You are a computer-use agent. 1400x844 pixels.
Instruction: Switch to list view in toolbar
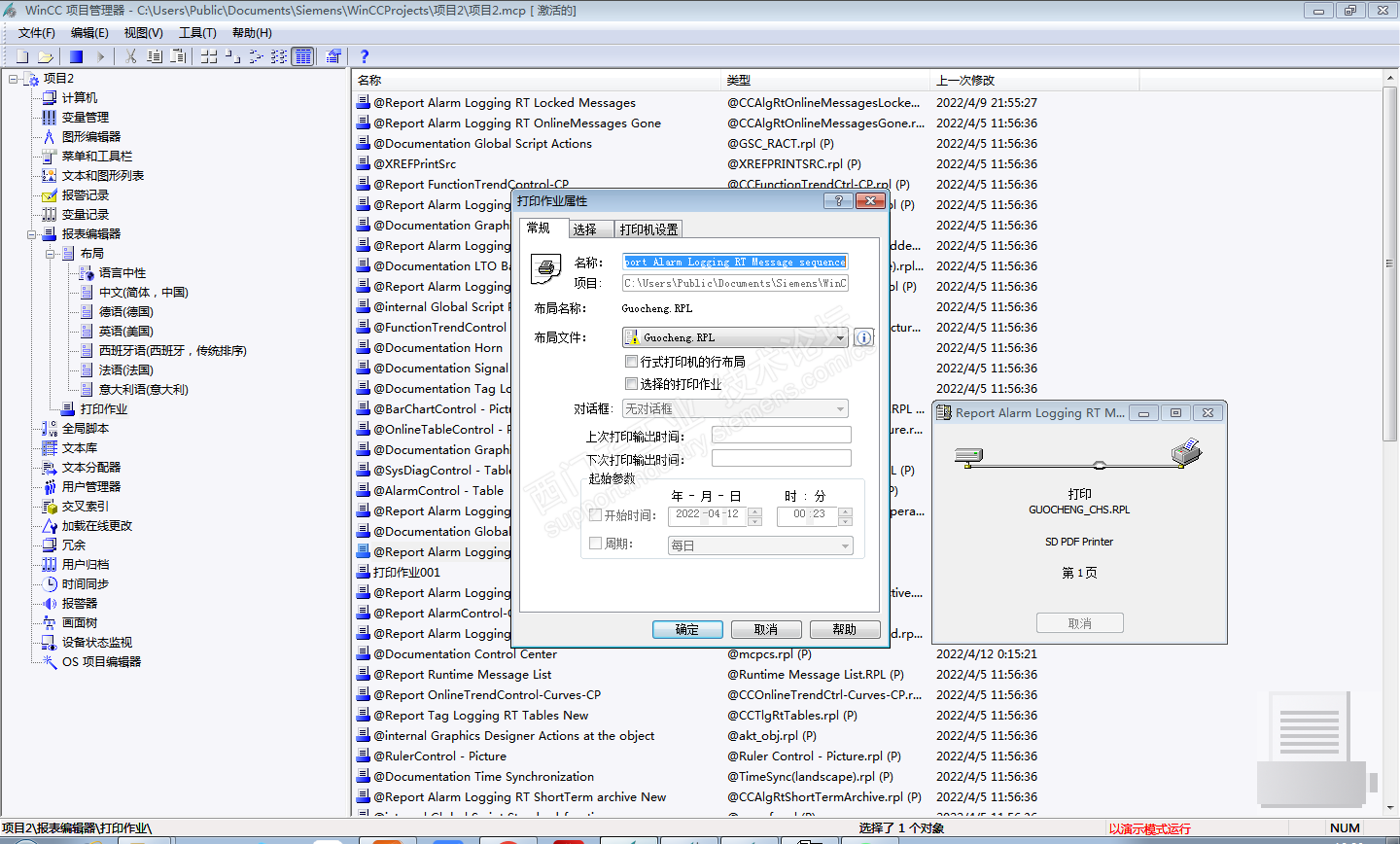(256, 56)
